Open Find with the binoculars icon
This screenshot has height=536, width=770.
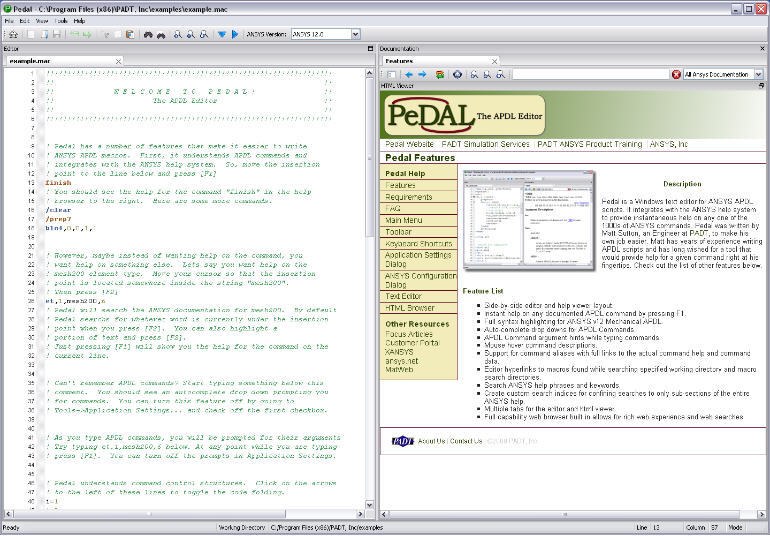[148, 34]
